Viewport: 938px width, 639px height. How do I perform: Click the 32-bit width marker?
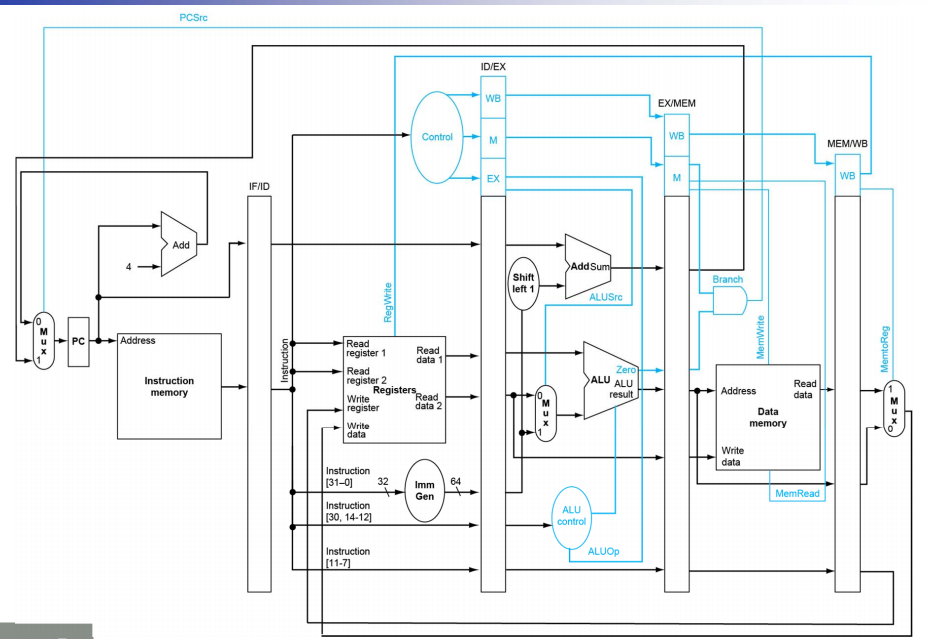point(383,482)
